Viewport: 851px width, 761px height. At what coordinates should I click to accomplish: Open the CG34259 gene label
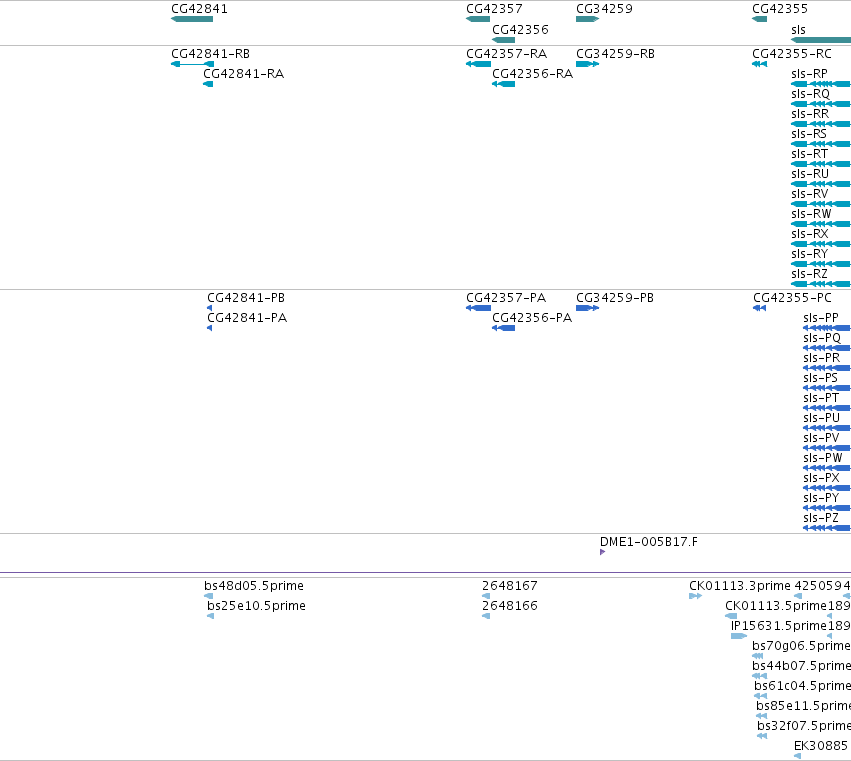click(x=604, y=9)
